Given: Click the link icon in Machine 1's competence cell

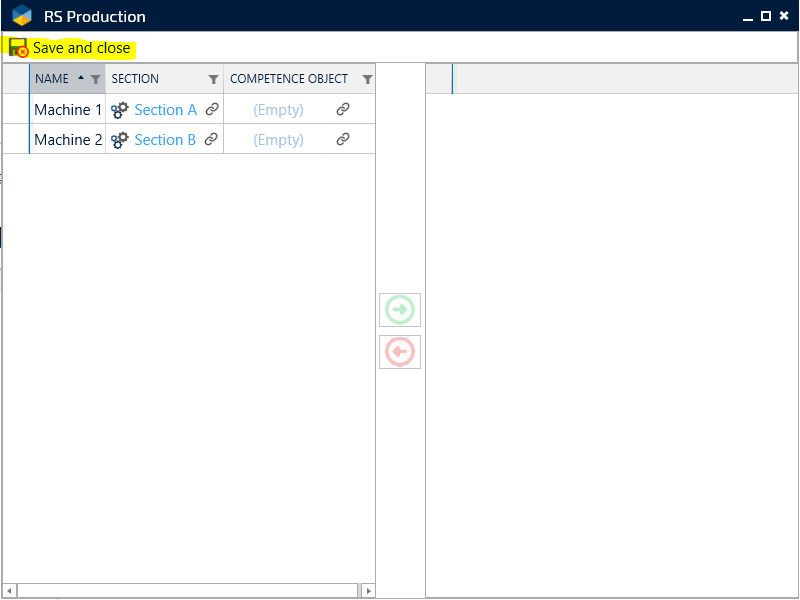Looking at the screenshot, I should tap(343, 110).
